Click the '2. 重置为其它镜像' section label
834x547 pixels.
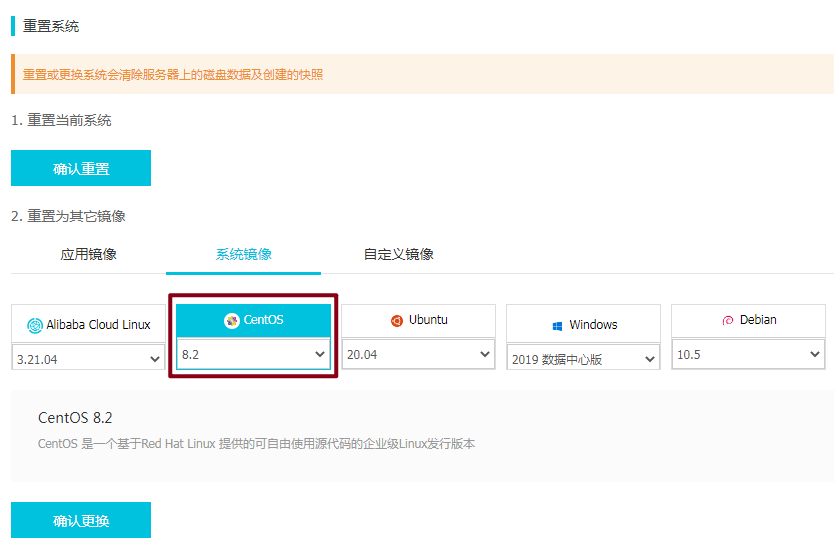pyautogui.click(x=68, y=216)
